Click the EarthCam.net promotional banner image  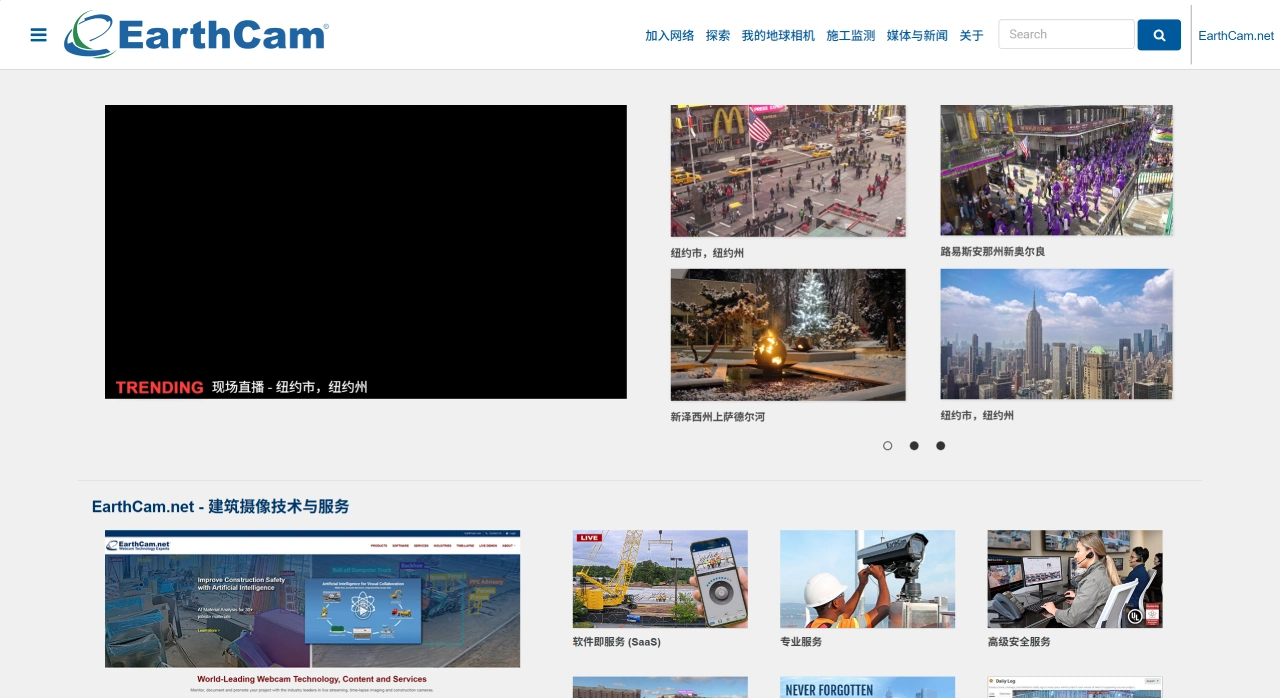click(312, 599)
